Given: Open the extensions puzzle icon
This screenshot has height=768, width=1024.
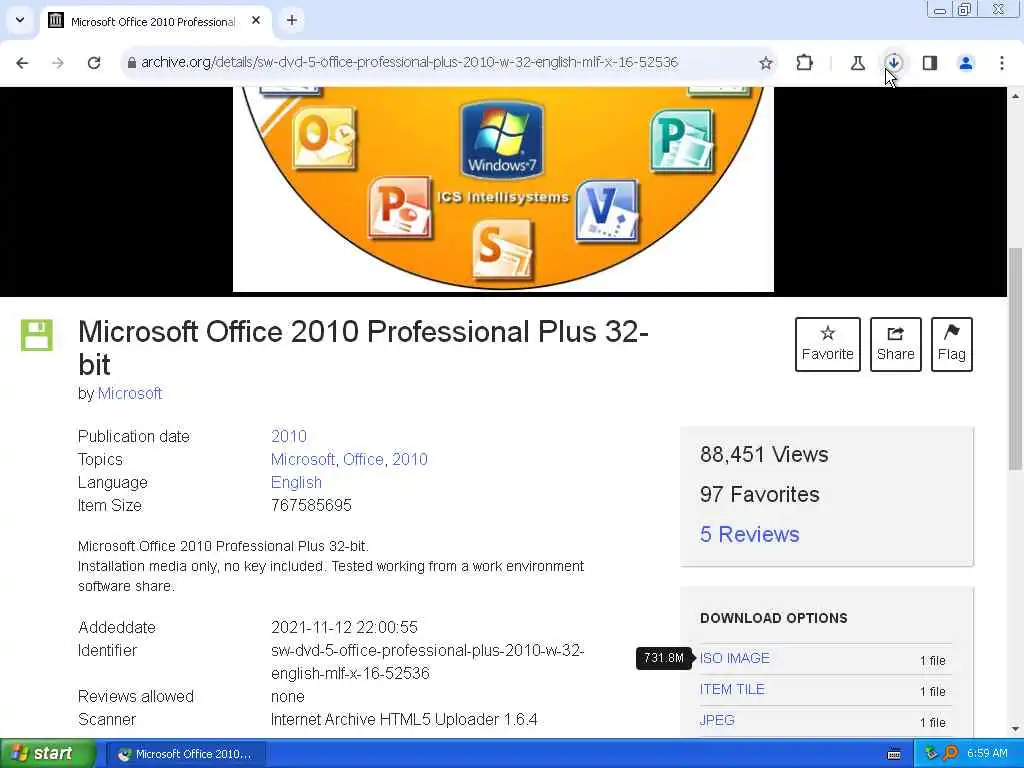Looking at the screenshot, I should [805, 63].
